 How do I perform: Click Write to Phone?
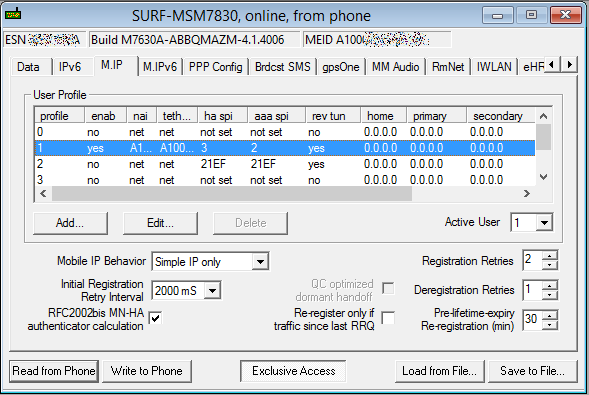[146, 371]
